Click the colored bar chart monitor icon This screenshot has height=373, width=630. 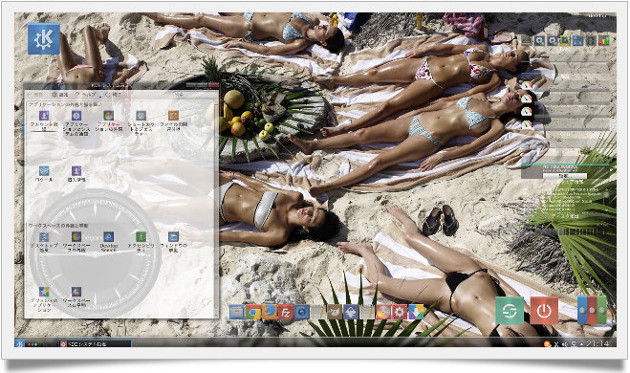point(603,40)
